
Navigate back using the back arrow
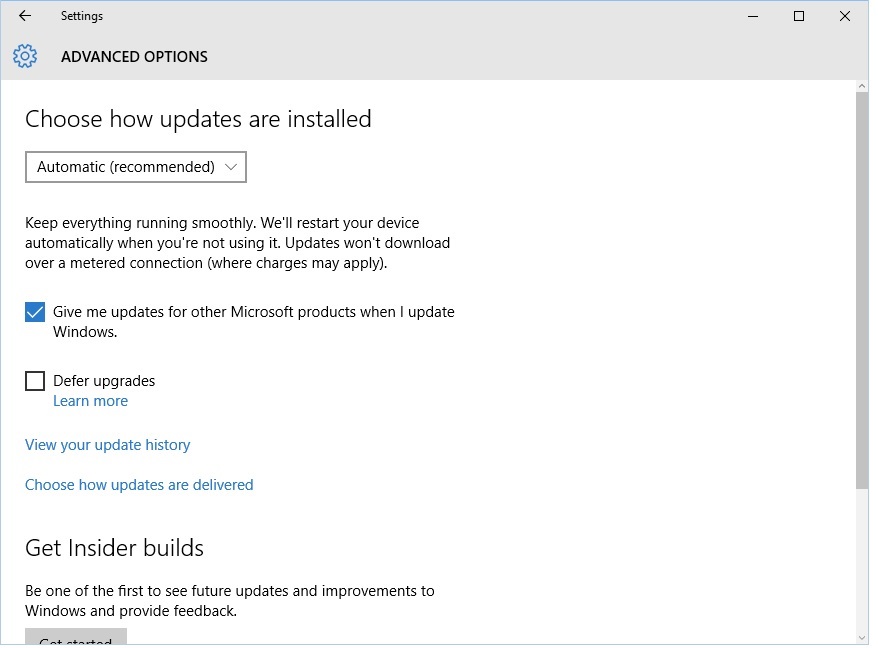24,15
